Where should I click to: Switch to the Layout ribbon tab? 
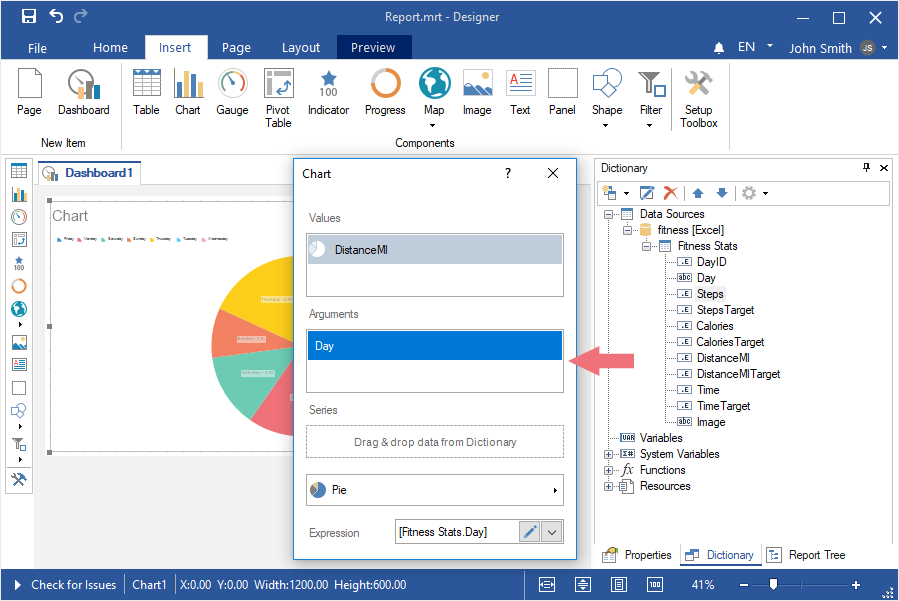click(x=301, y=47)
